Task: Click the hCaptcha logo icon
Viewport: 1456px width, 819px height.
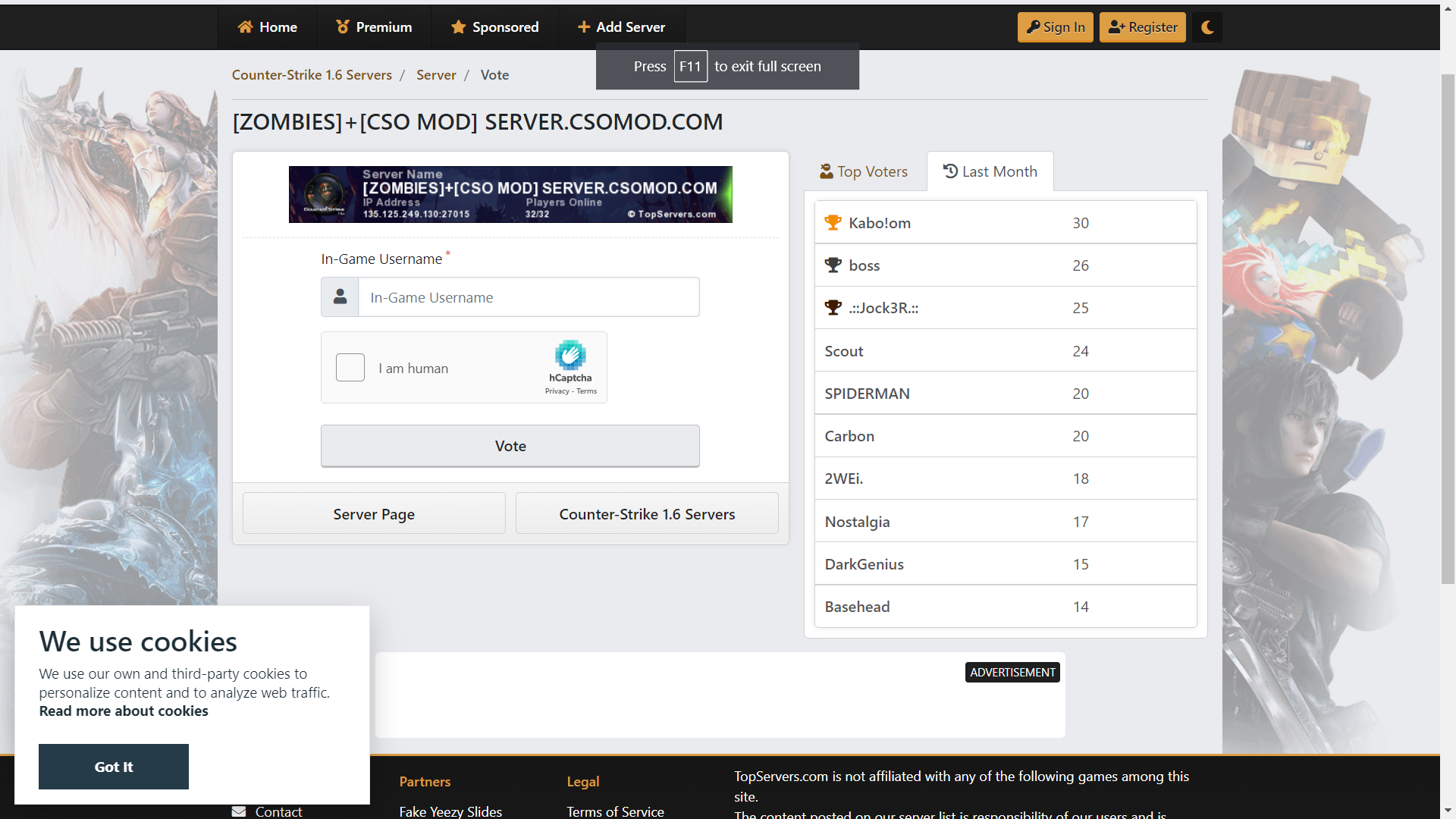Action: pyautogui.click(x=570, y=355)
